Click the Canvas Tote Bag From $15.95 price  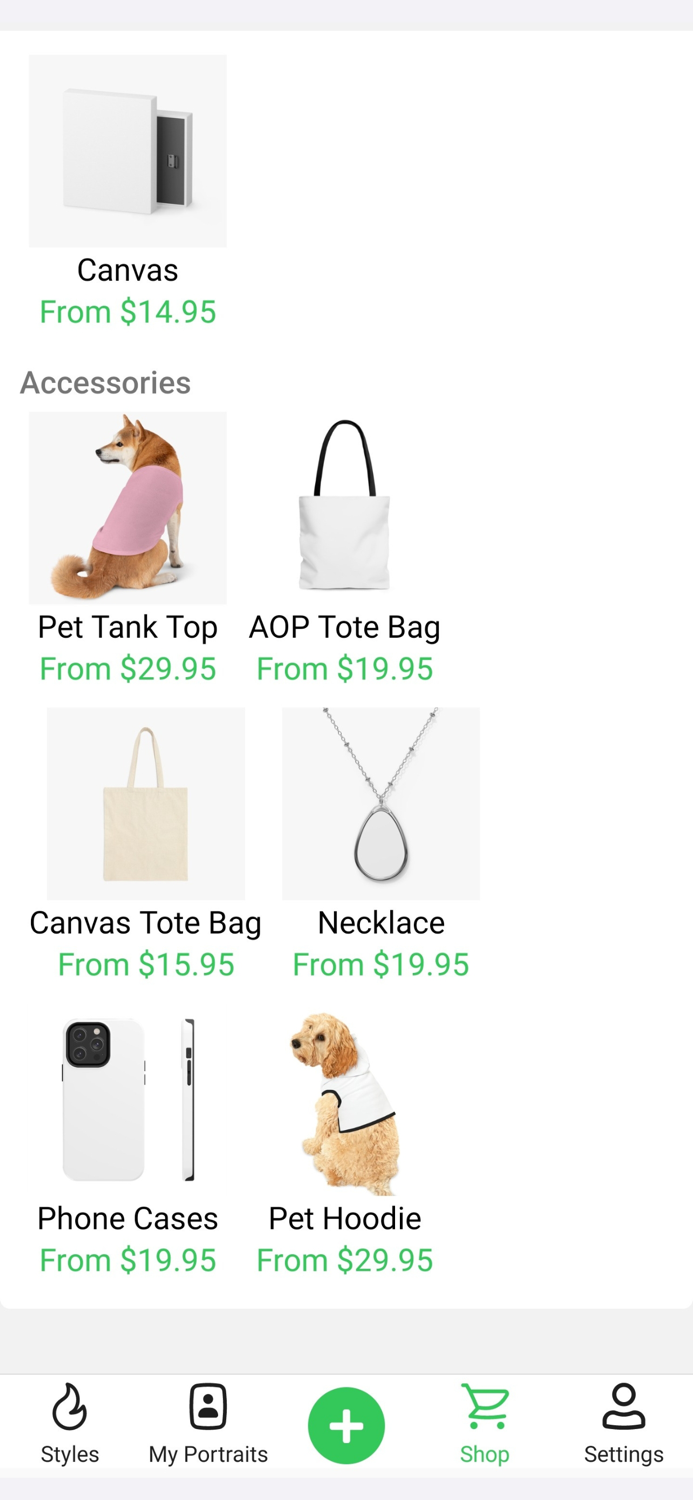point(146,964)
